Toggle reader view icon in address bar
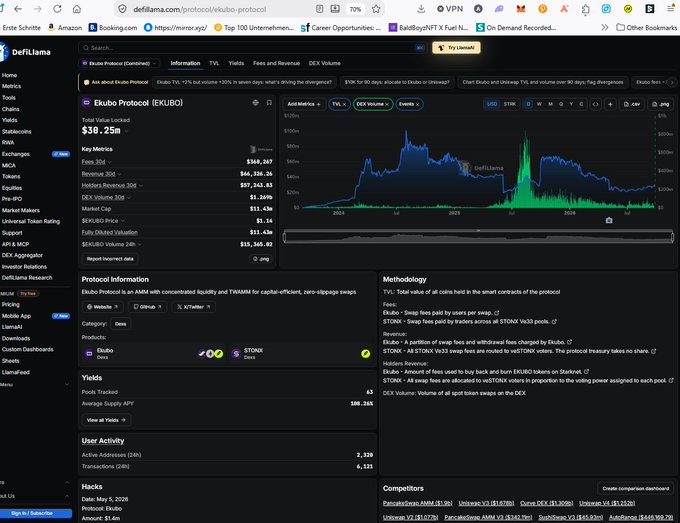 click(320, 9)
